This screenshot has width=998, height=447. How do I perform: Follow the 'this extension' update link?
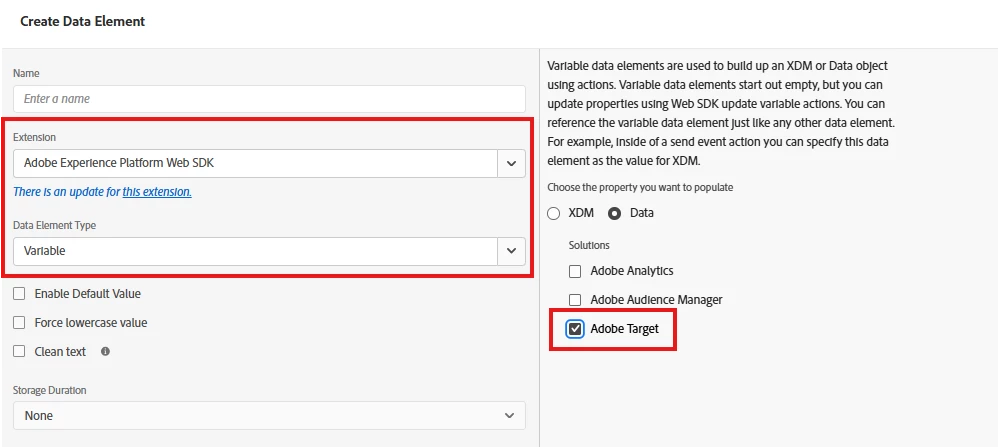[157, 192]
